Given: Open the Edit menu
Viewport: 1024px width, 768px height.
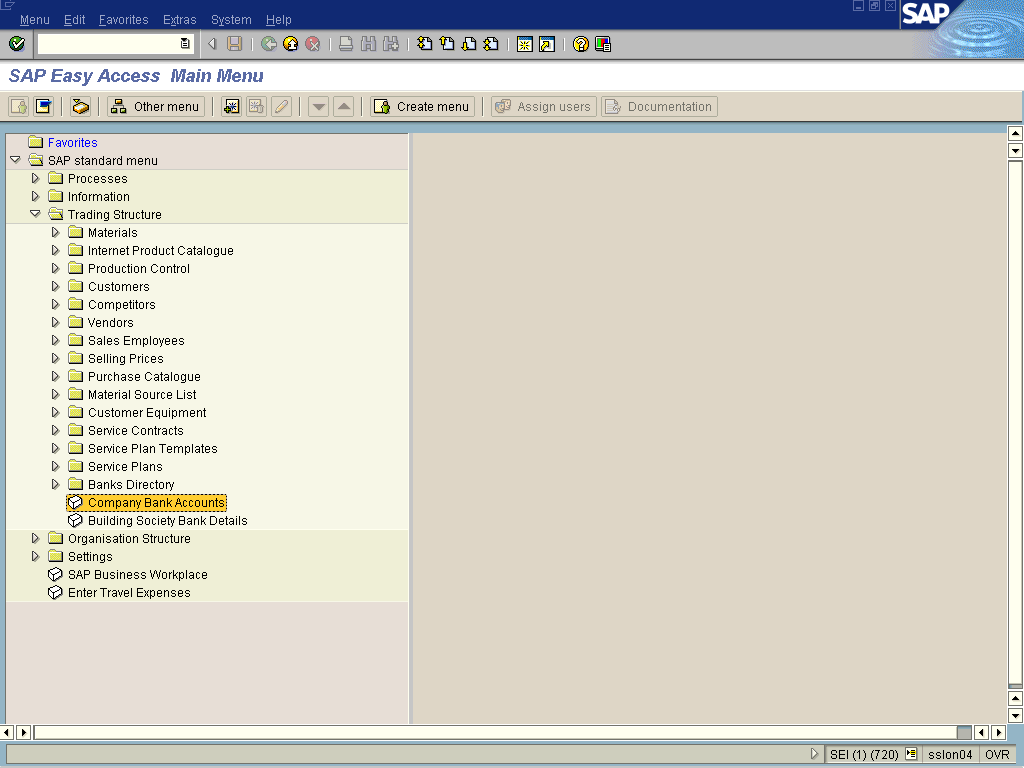Looking at the screenshot, I should [x=74, y=20].
